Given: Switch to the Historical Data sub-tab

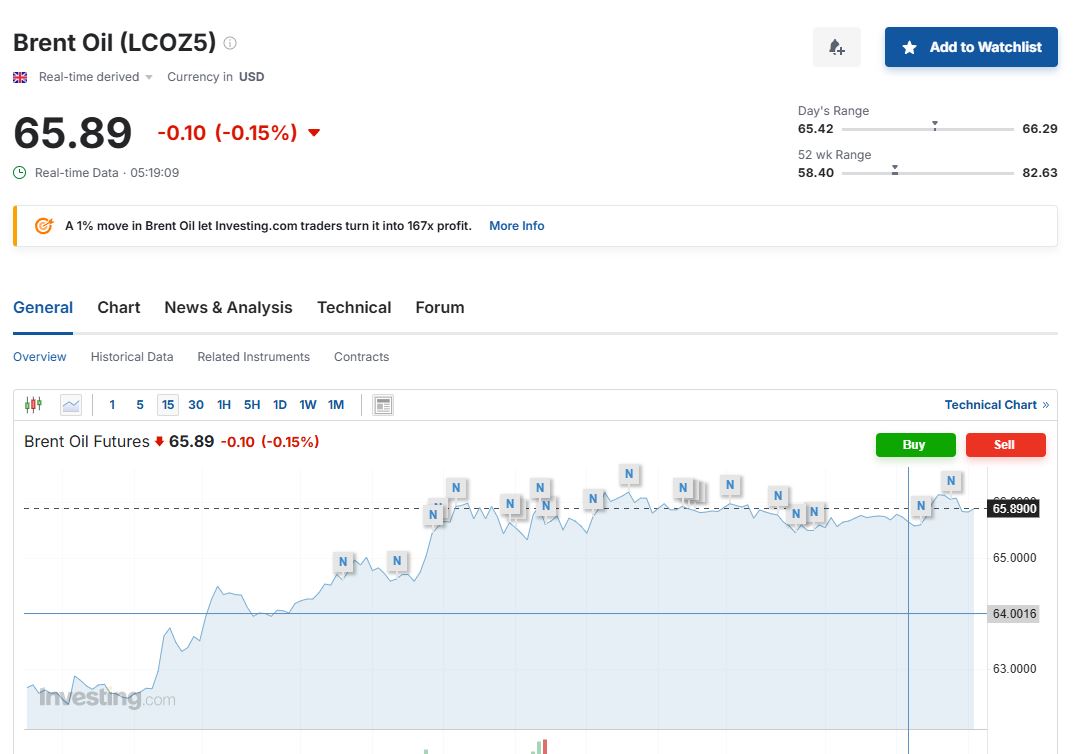Looking at the screenshot, I should coord(132,357).
